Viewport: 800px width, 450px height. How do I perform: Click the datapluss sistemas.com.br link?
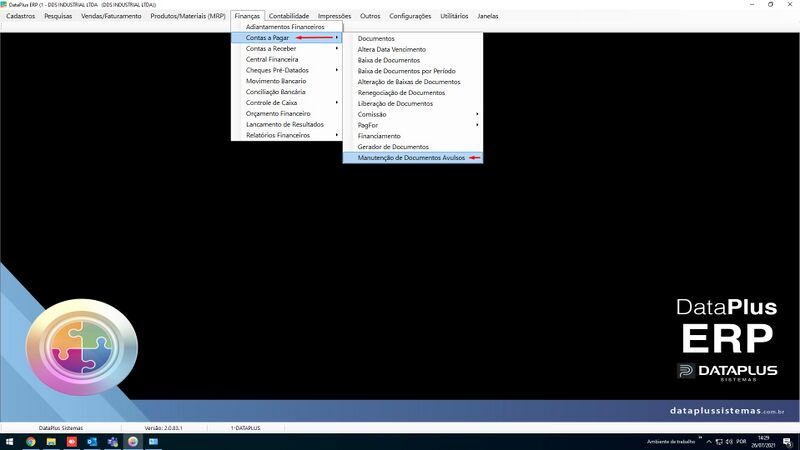(x=727, y=411)
